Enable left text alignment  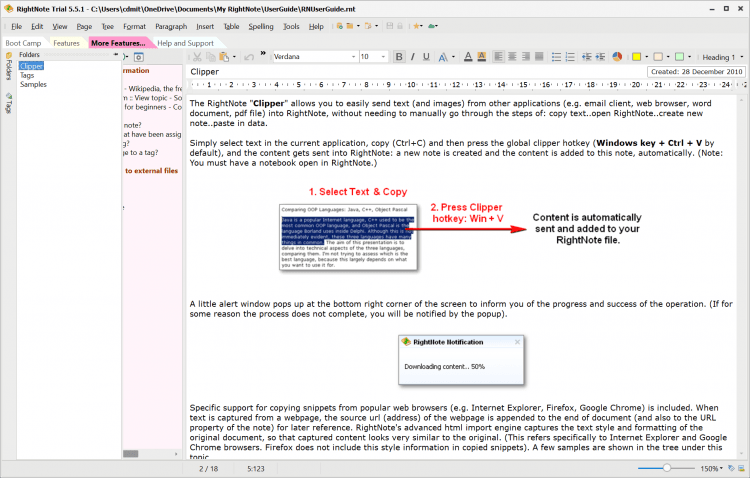[498, 57]
